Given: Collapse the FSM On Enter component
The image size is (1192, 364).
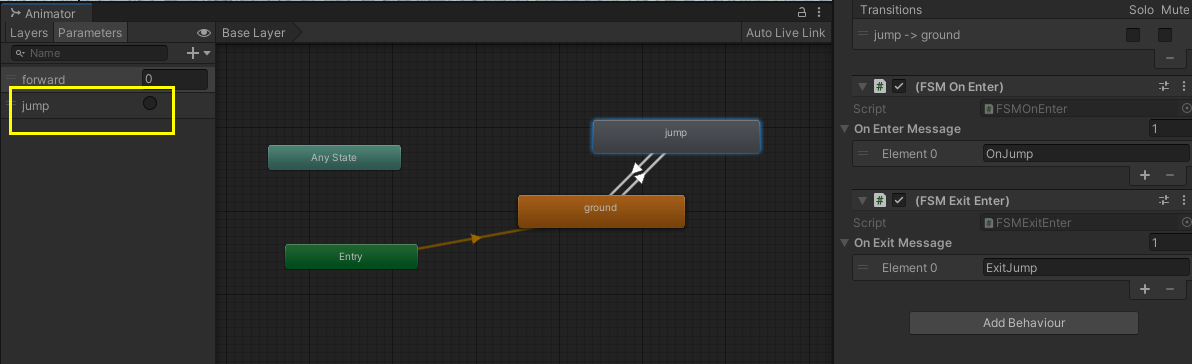Looking at the screenshot, I should pyautogui.click(x=863, y=86).
